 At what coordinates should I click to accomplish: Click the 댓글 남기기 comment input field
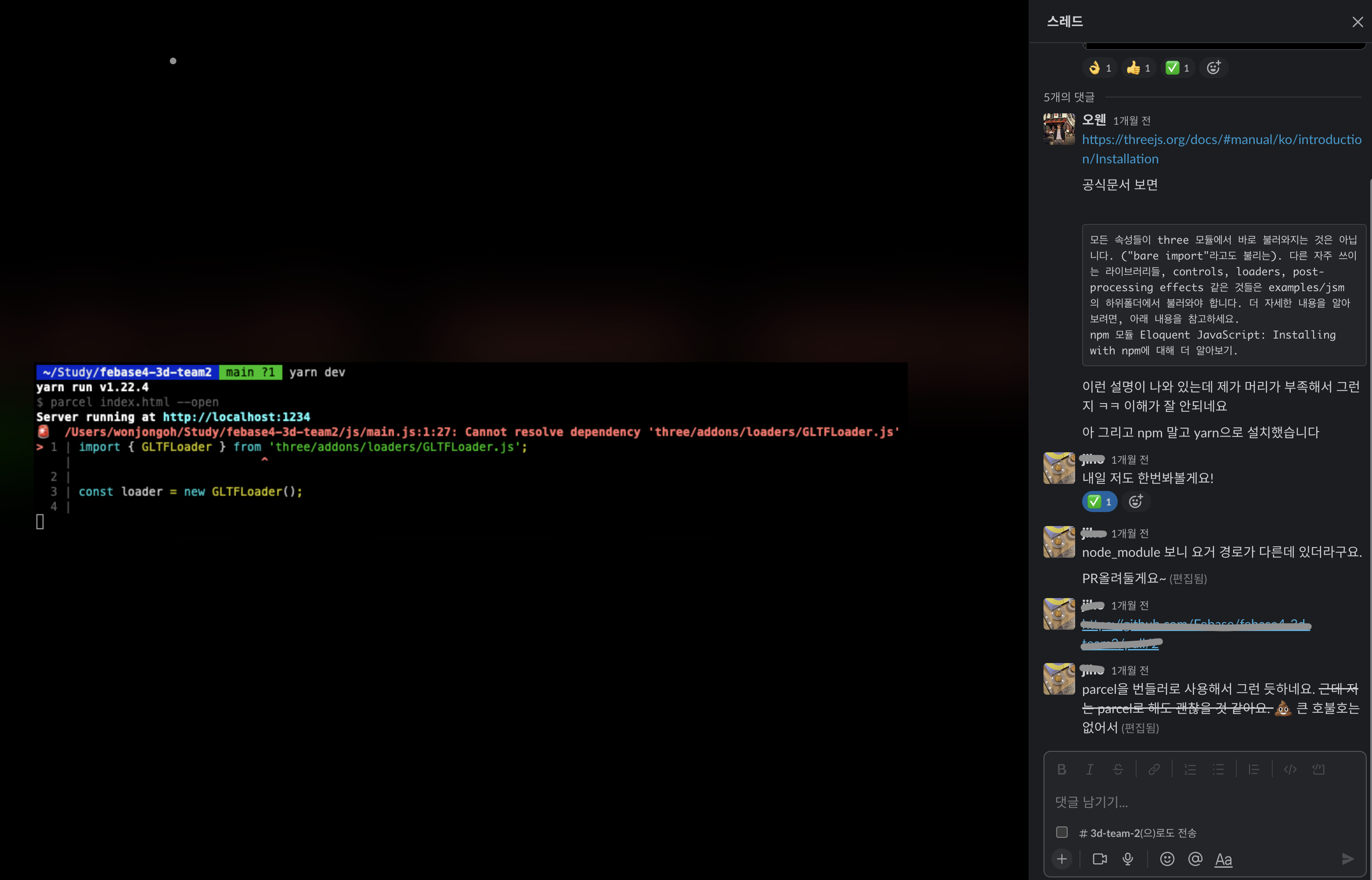coord(1200,802)
